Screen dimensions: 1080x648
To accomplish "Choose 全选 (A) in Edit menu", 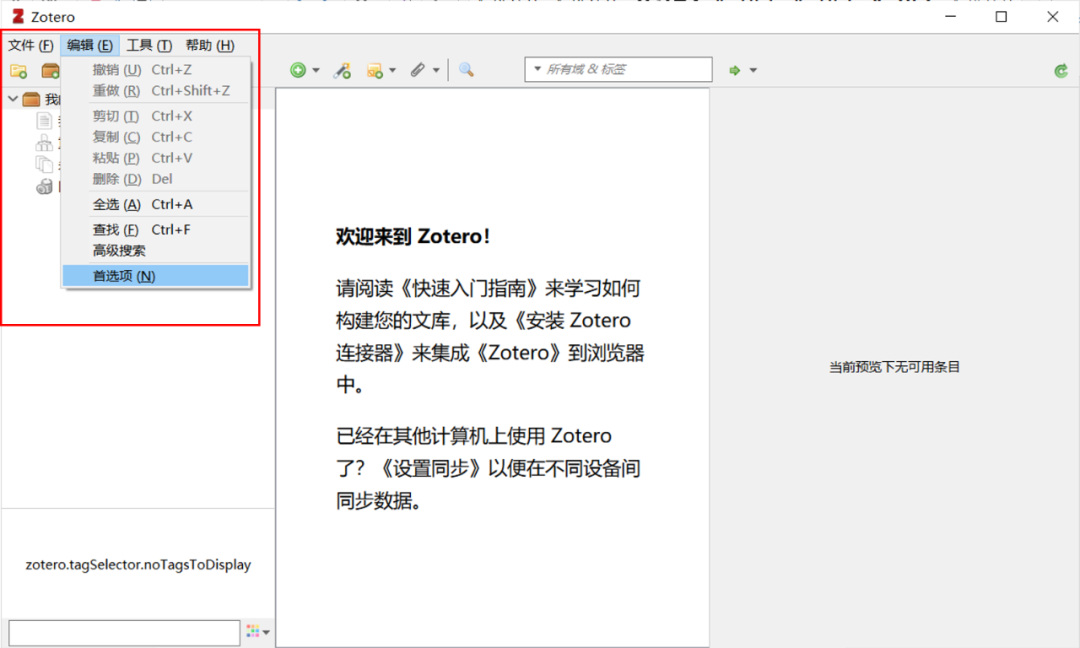I will [x=156, y=205].
